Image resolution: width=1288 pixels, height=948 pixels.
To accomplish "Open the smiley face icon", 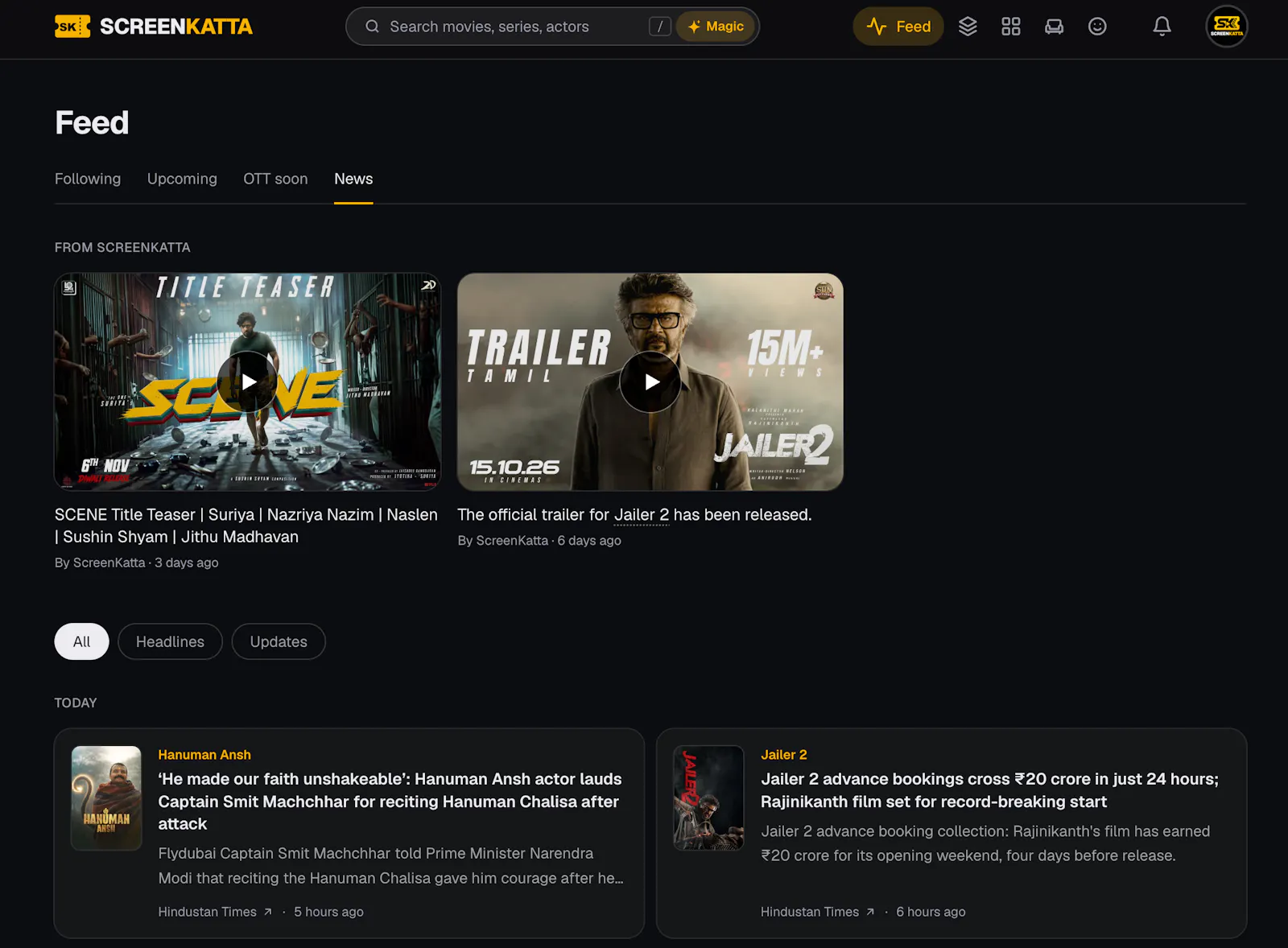I will pos(1097,27).
